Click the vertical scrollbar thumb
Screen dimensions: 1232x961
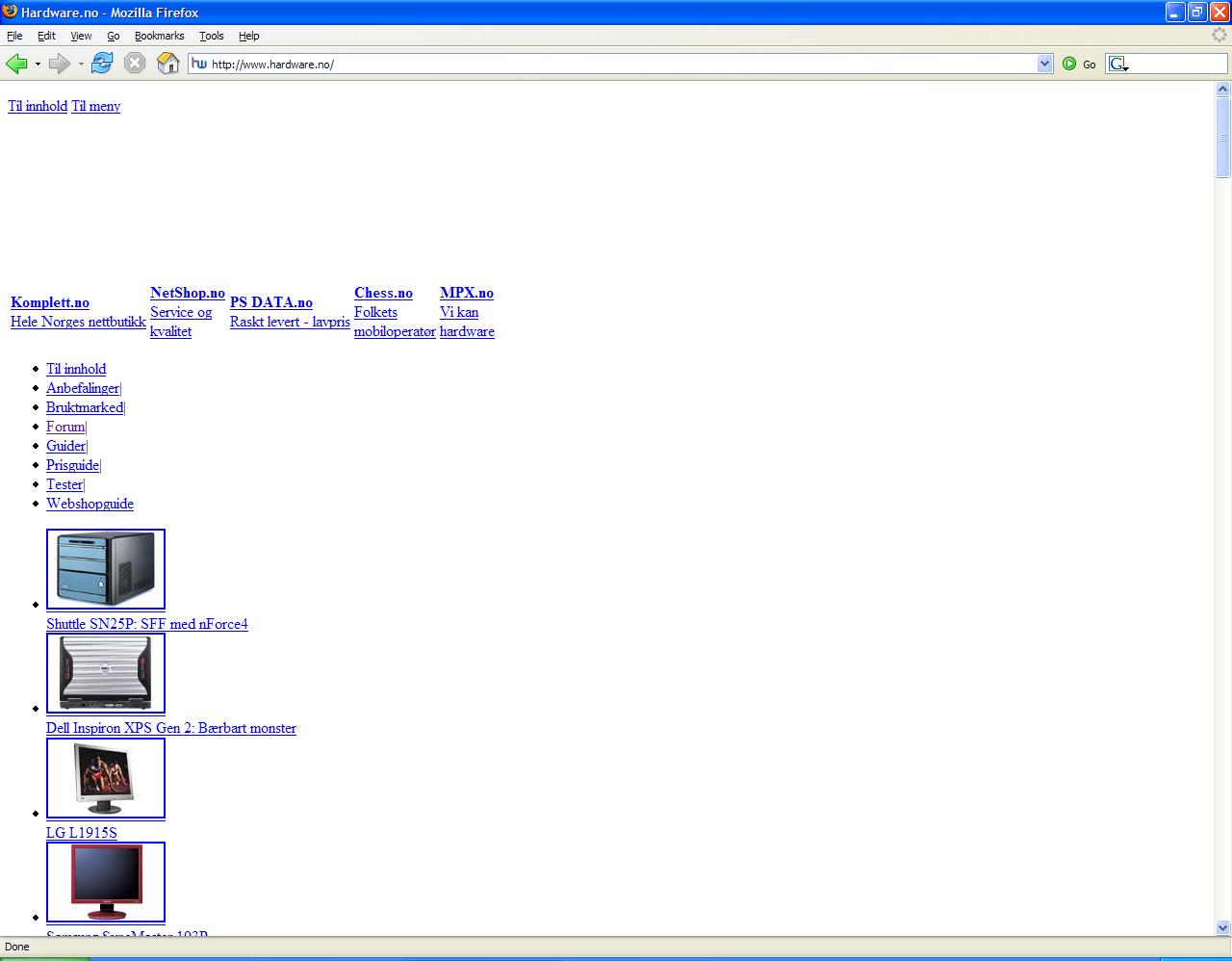click(x=1223, y=138)
